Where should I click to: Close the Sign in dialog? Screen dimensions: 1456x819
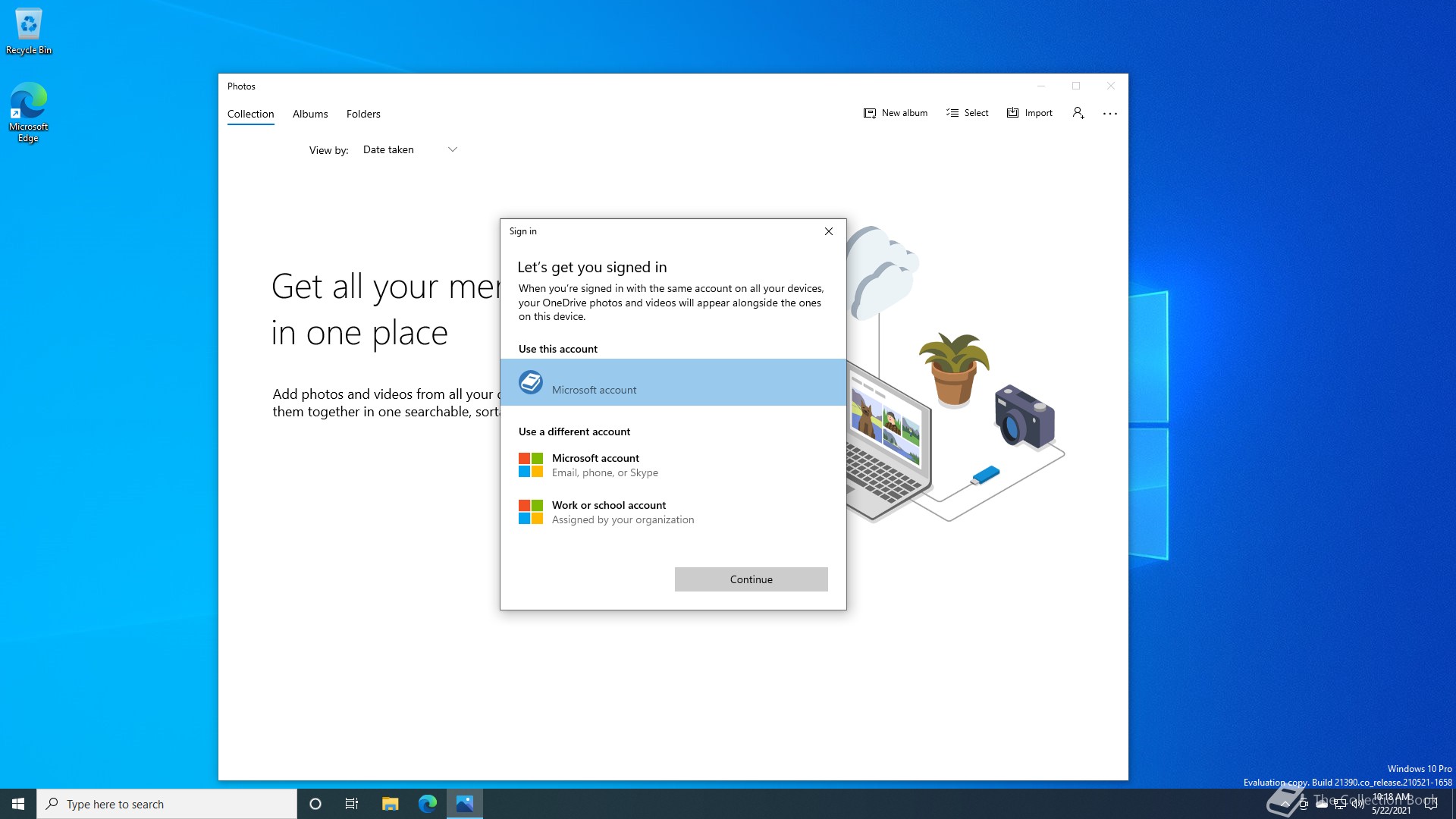[x=828, y=231]
